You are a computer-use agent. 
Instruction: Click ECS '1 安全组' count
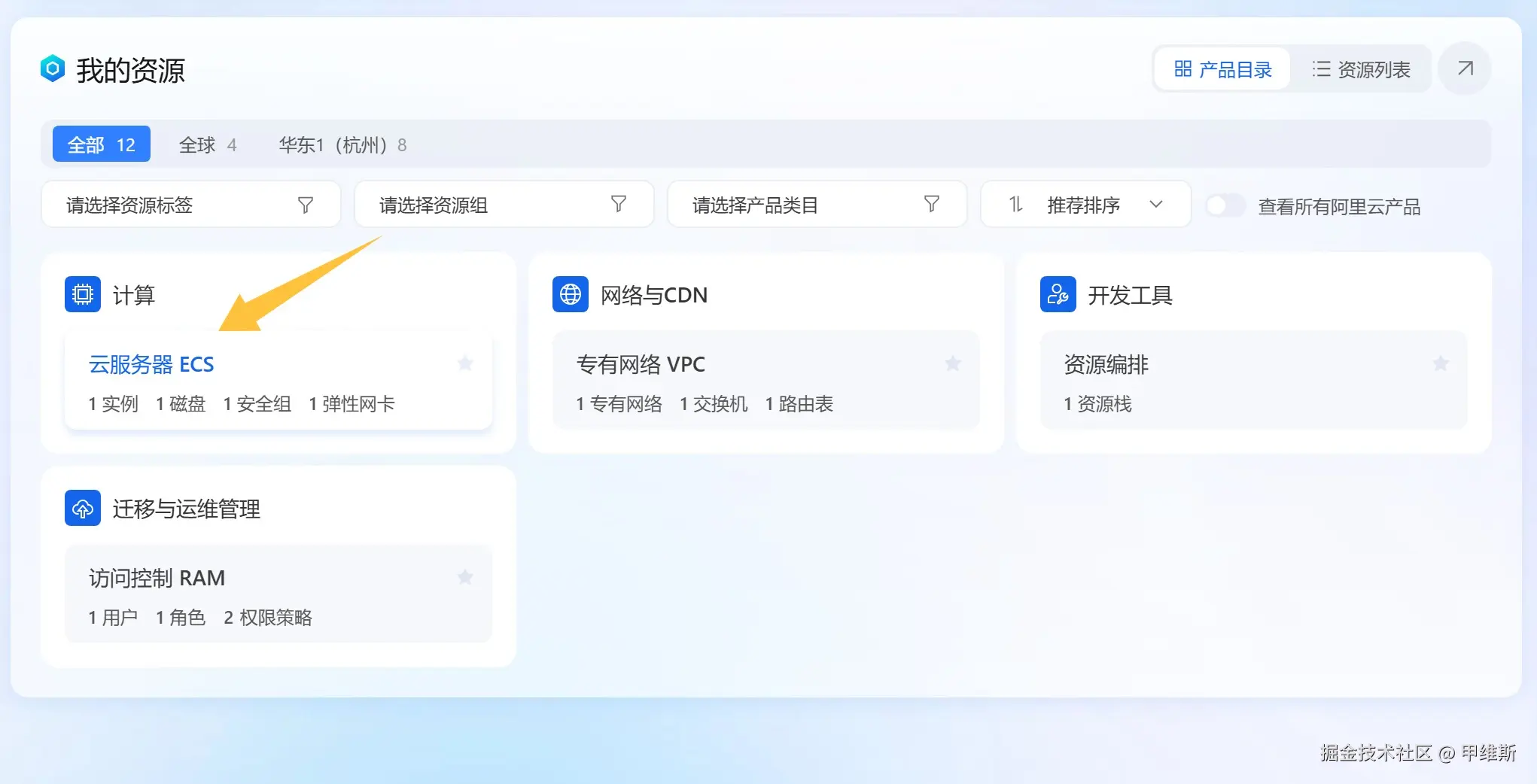tap(257, 404)
